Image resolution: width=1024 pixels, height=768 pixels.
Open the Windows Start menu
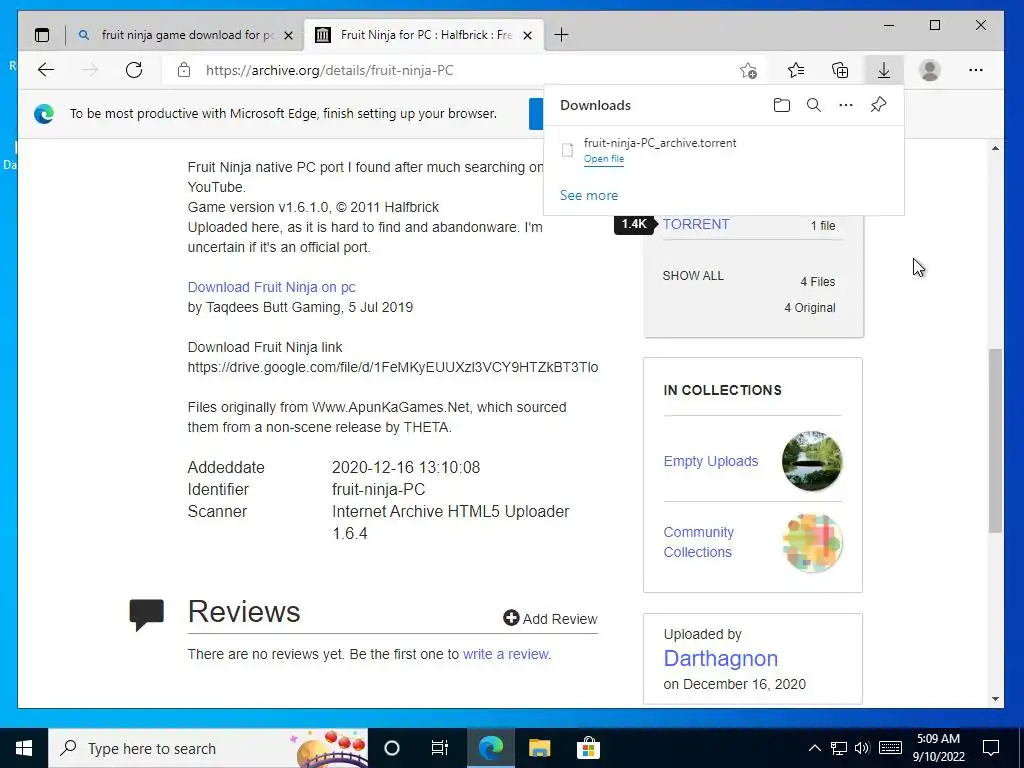tap(24, 748)
